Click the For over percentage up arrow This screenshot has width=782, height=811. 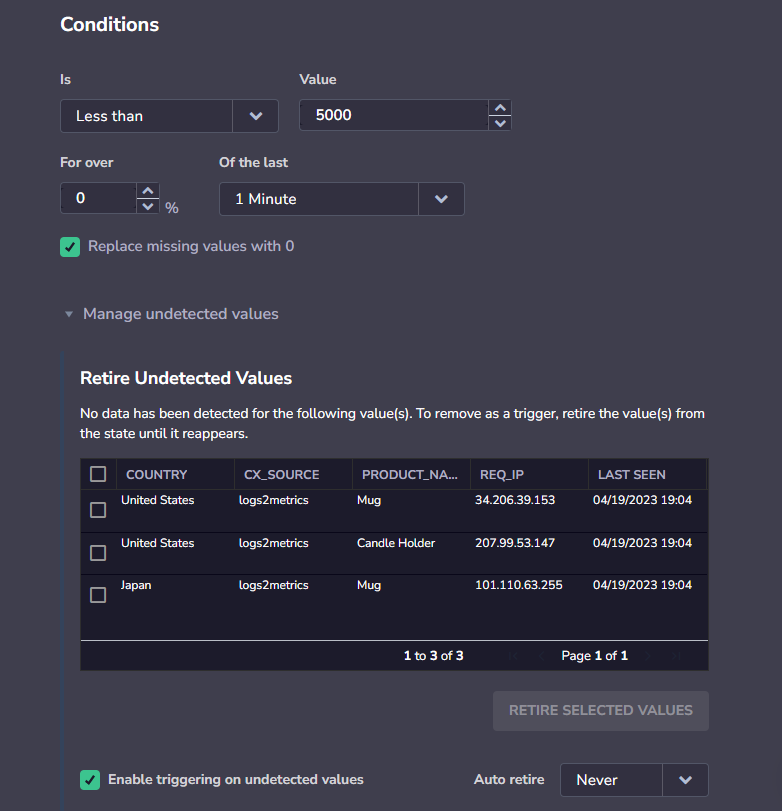click(x=148, y=191)
